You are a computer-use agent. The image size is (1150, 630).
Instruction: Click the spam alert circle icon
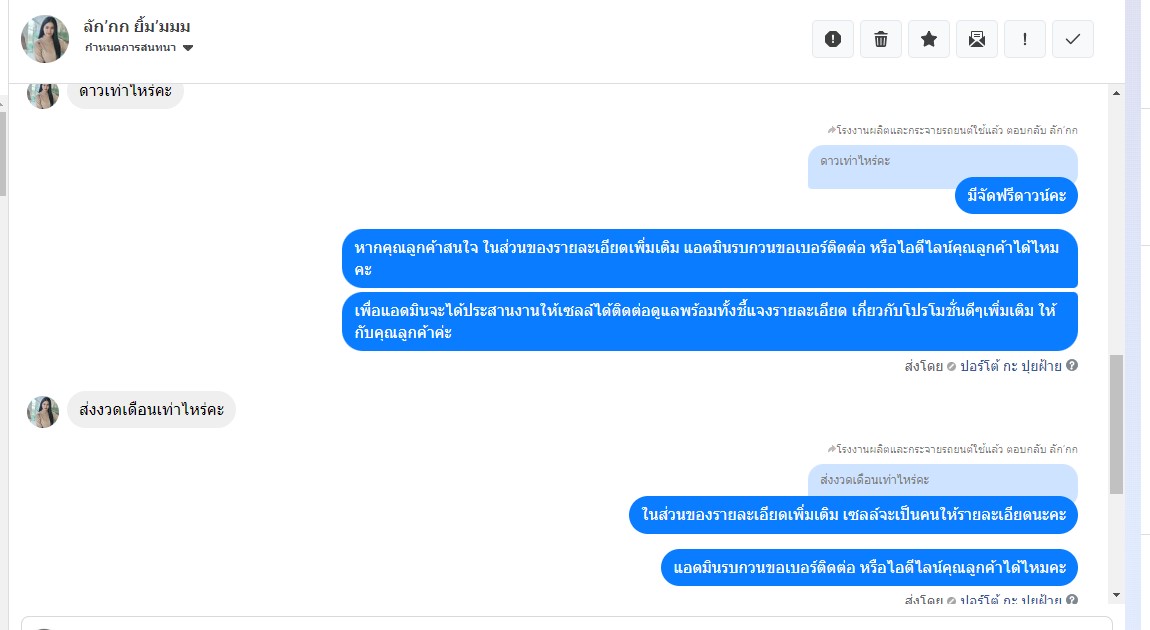[832, 39]
